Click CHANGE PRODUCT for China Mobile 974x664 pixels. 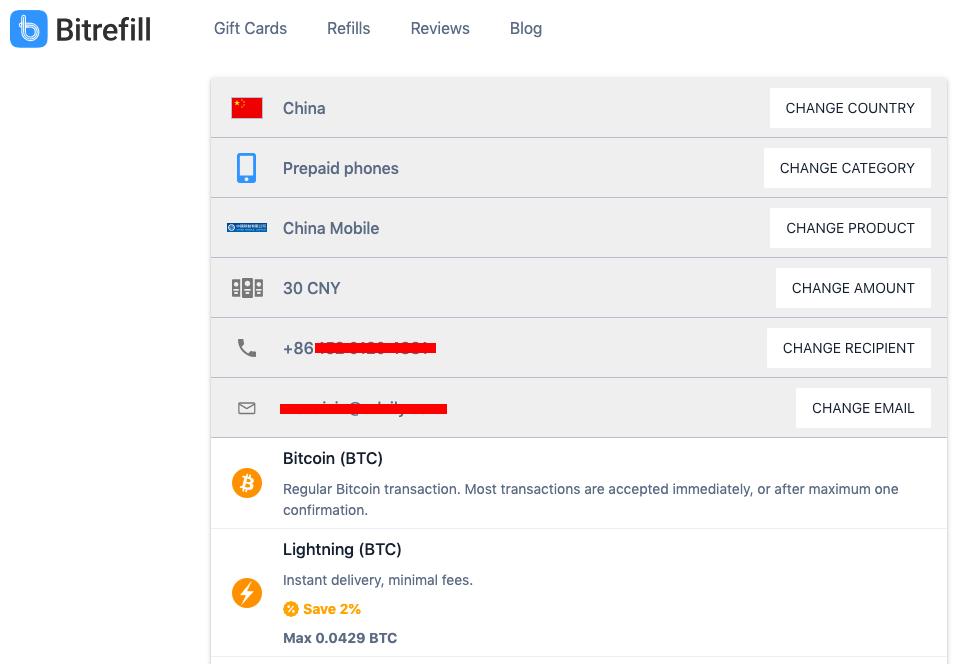click(850, 227)
